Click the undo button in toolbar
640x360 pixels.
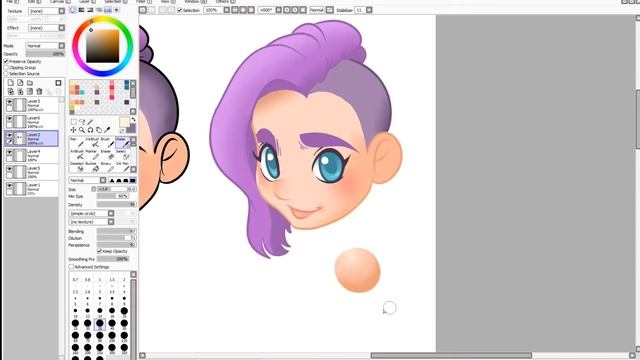point(142,10)
